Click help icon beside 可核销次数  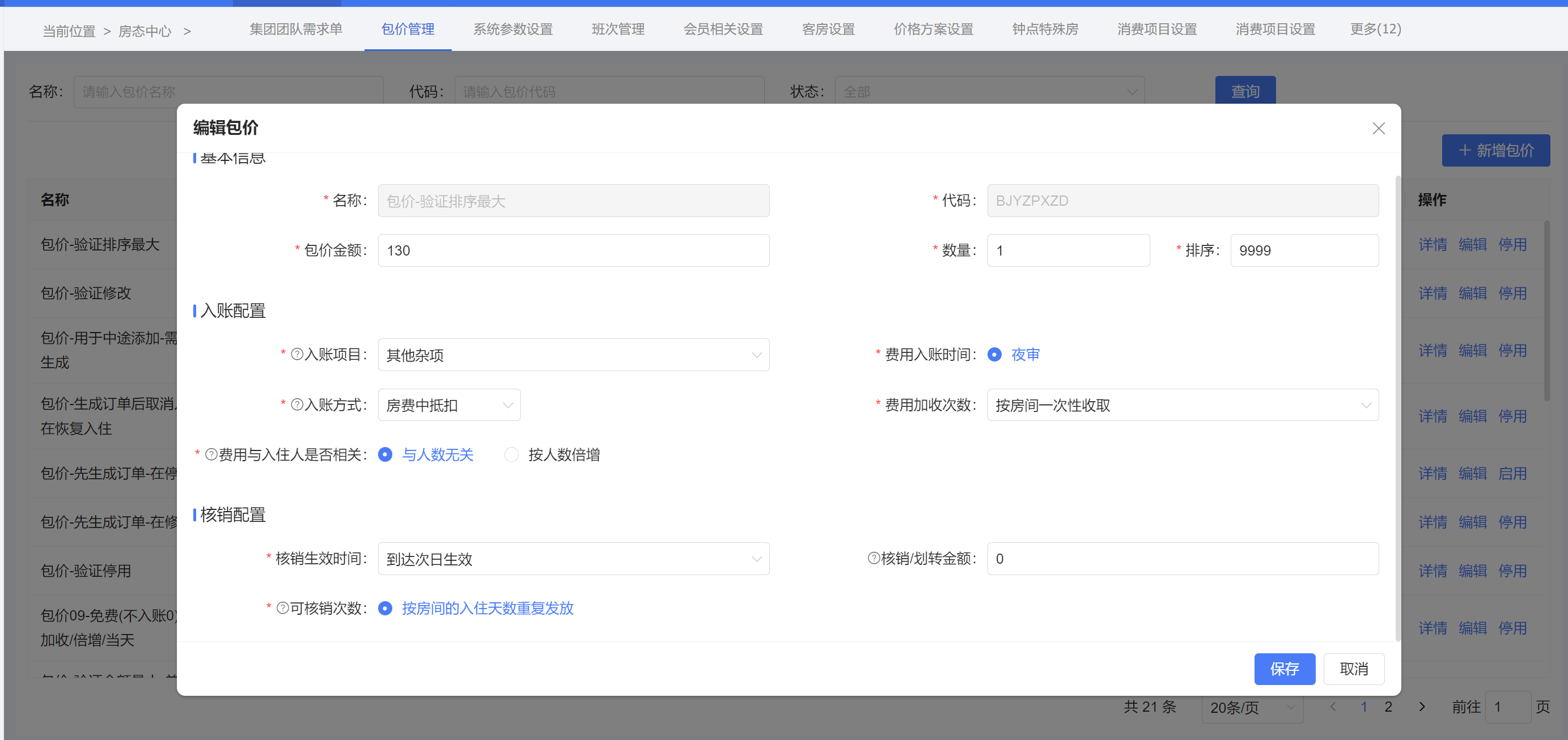(x=282, y=608)
